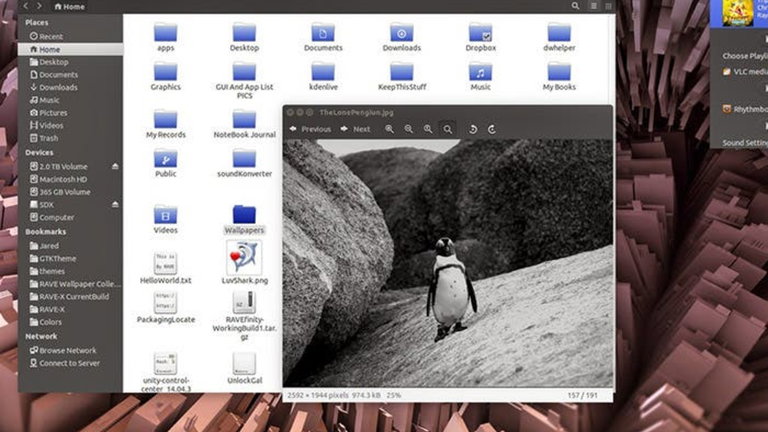The height and width of the screenshot is (432, 768).
Task: Toggle best fit zoom in image viewer
Action: 448,129
